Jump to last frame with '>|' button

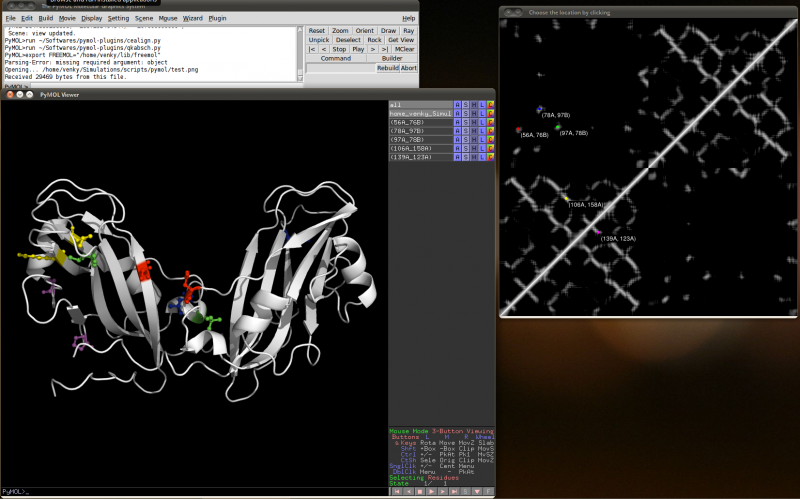click(385, 48)
